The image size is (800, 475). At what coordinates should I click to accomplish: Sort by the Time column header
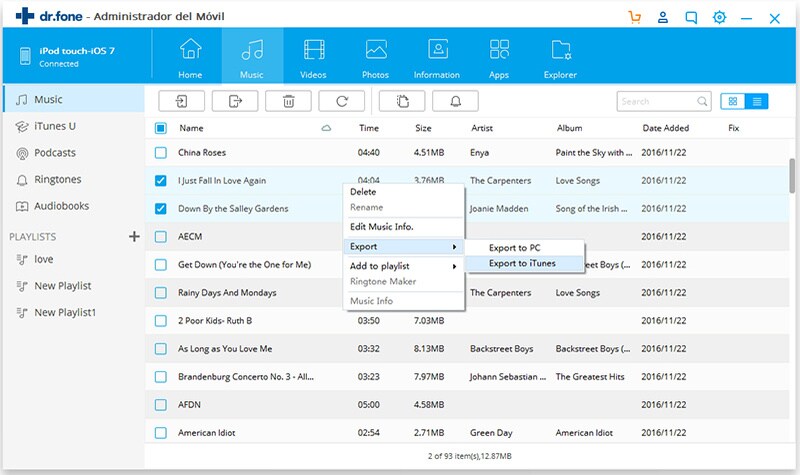[369, 128]
